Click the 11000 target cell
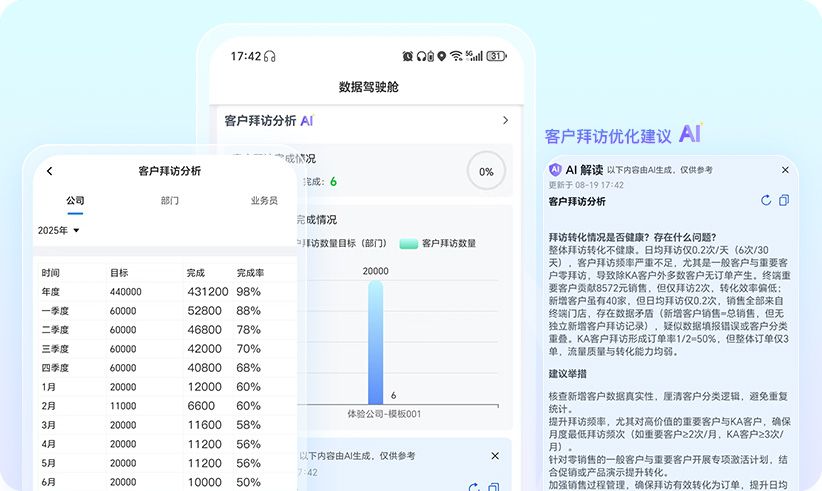 (123, 406)
